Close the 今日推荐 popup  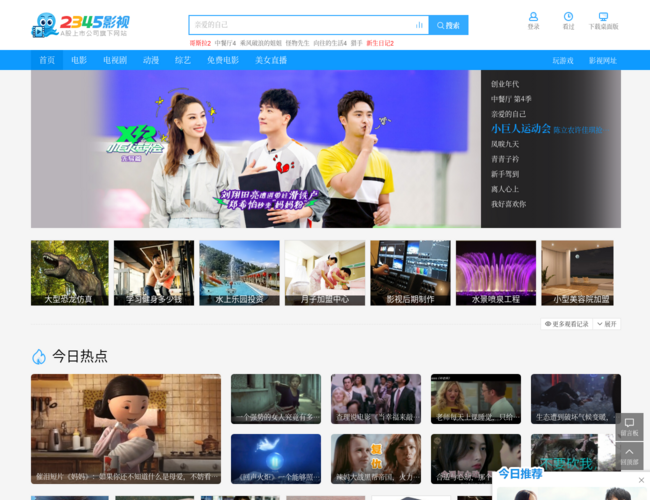click(641, 480)
